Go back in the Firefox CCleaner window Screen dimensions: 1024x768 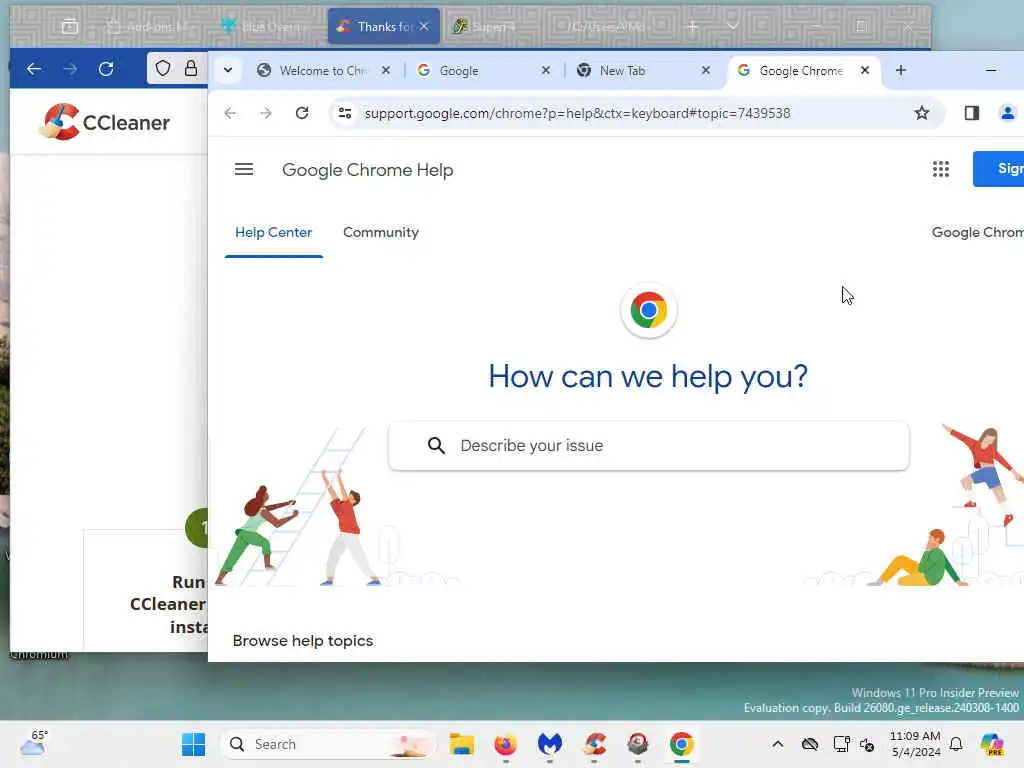click(34, 68)
